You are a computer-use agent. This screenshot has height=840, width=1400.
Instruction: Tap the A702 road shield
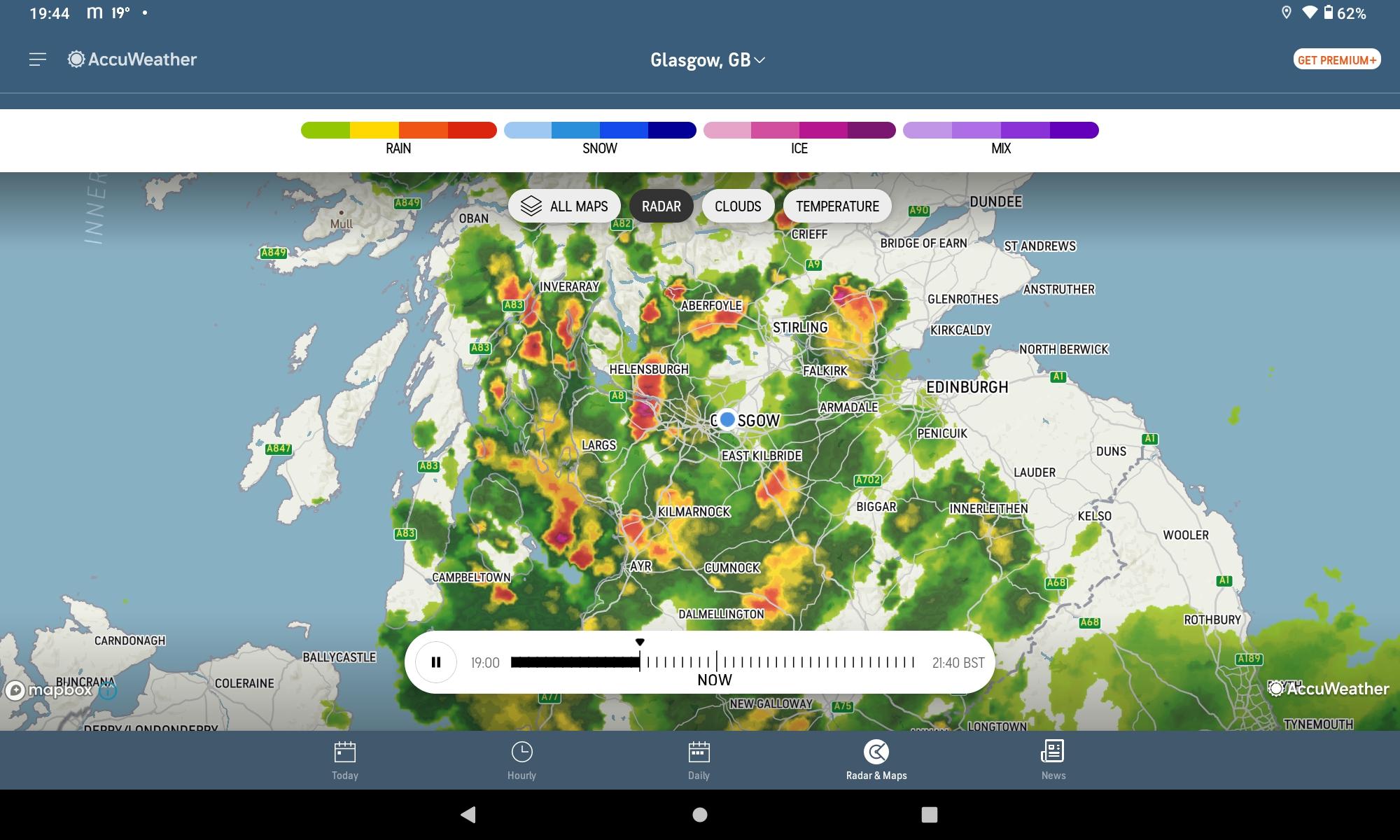pos(867,480)
